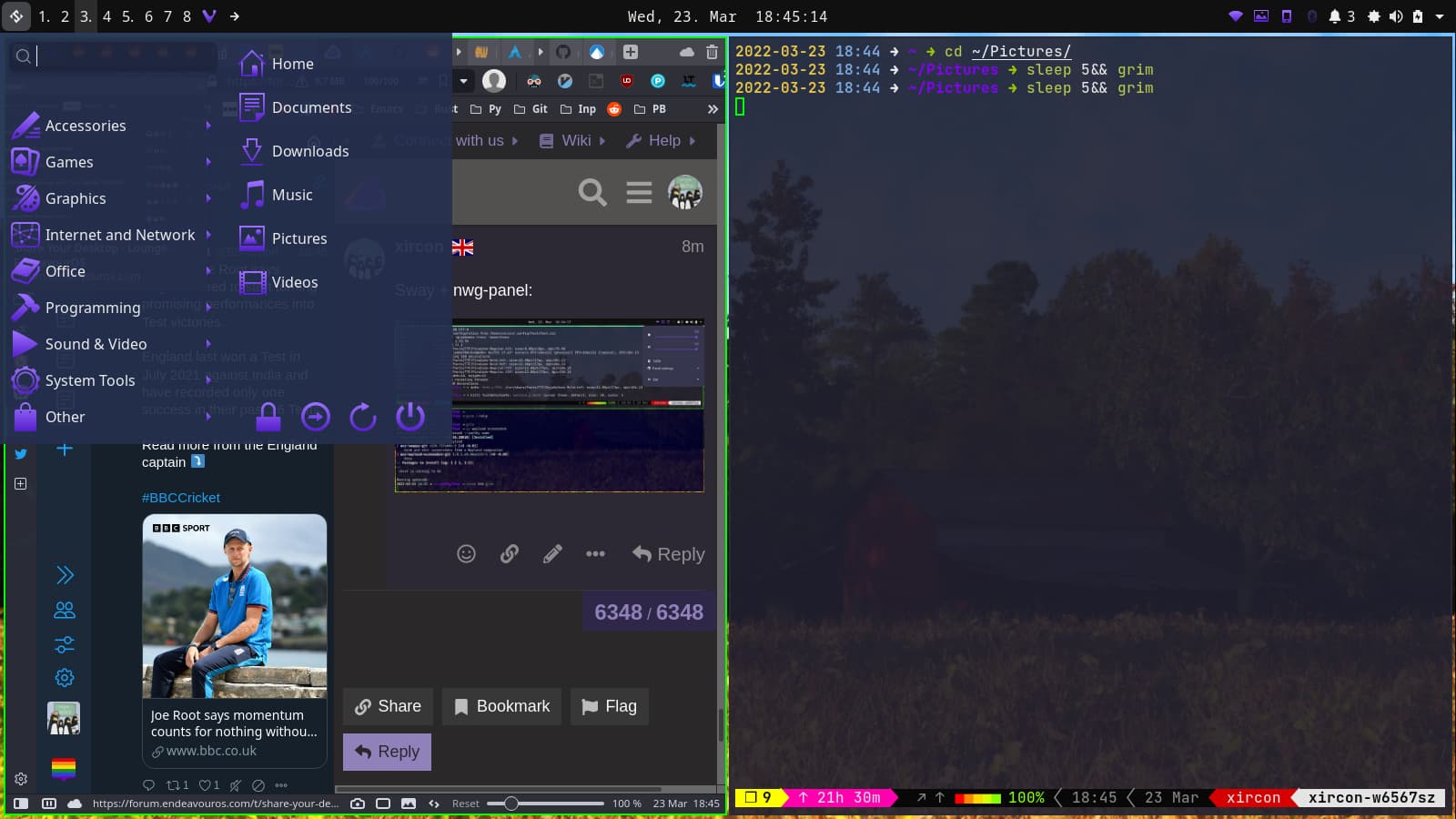Screen dimensions: 1456x819
Task: Click the Downloads folder icon
Action: (x=252, y=151)
